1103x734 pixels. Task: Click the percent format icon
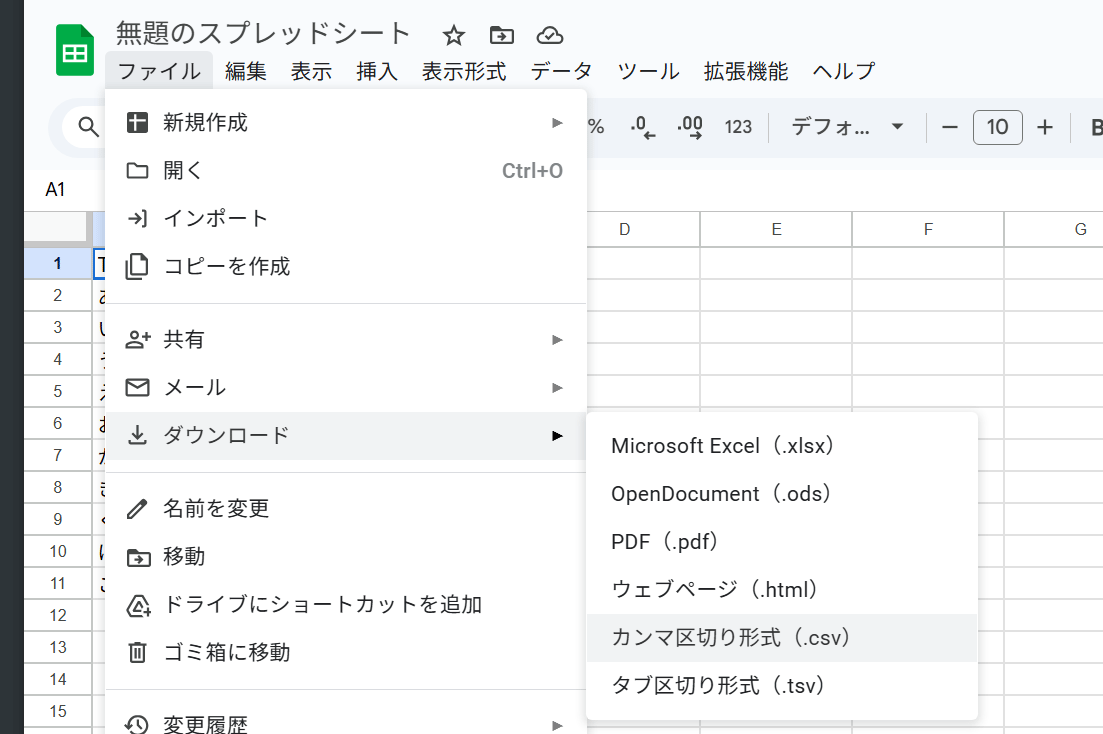click(x=596, y=127)
